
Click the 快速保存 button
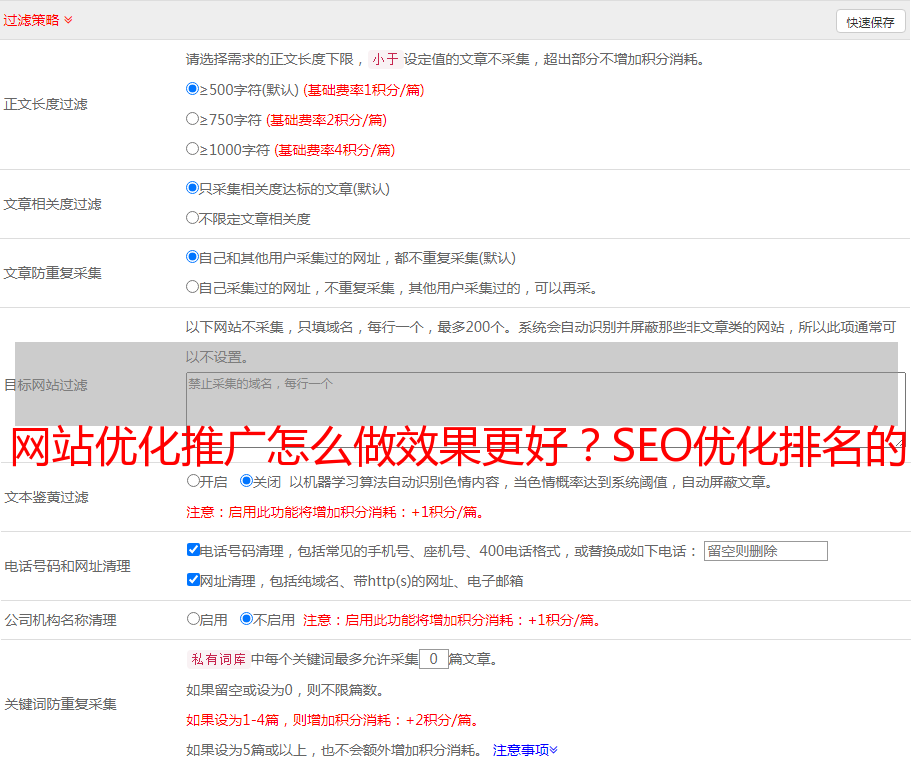coord(870,22)
